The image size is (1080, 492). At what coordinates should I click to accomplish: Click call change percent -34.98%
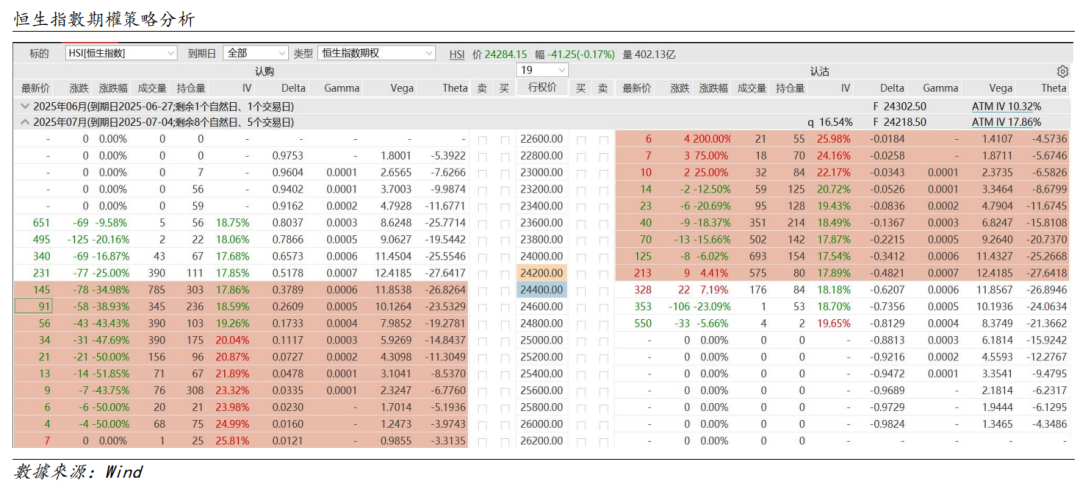[111, 289]
